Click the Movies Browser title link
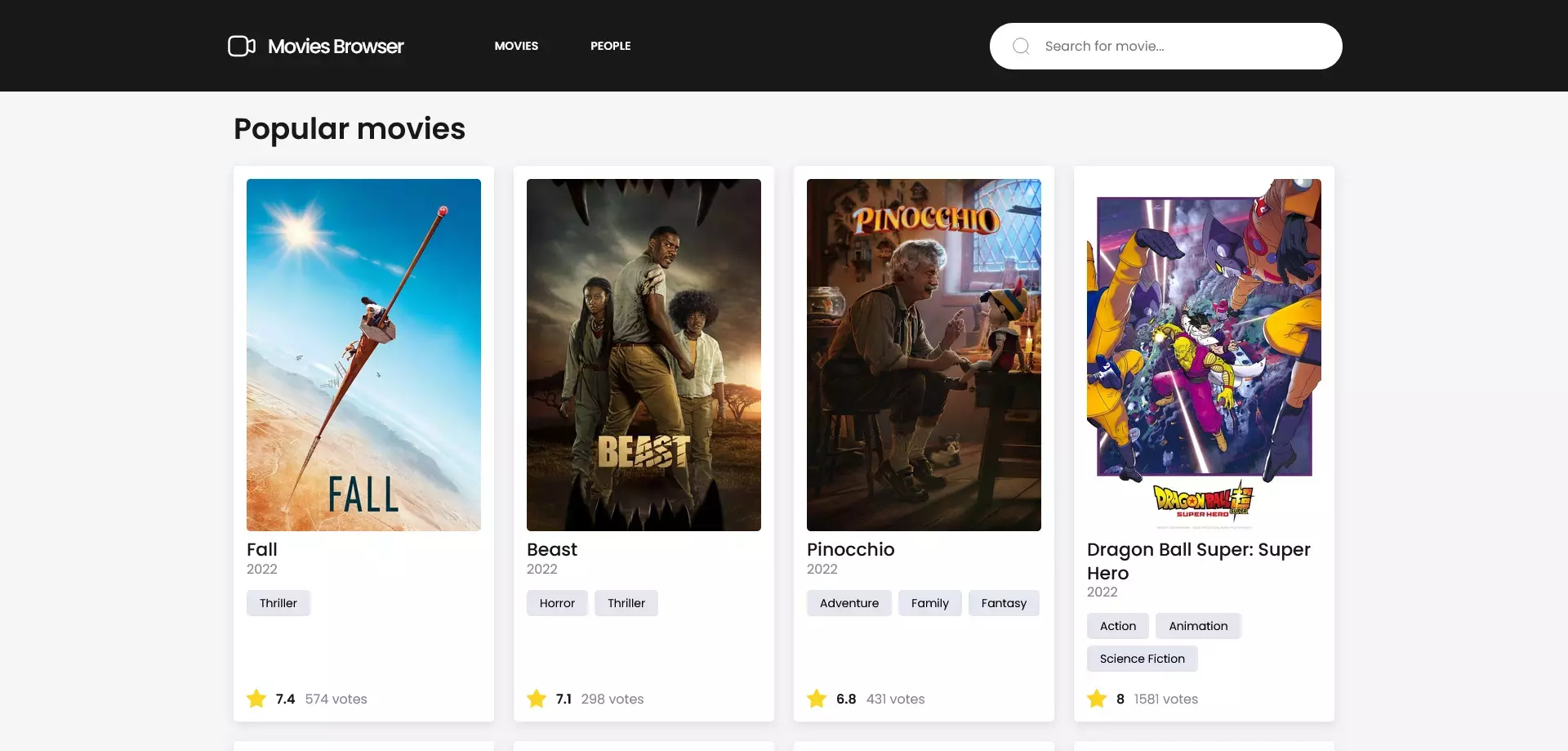The image size is (1568, 751). point(336,47)
